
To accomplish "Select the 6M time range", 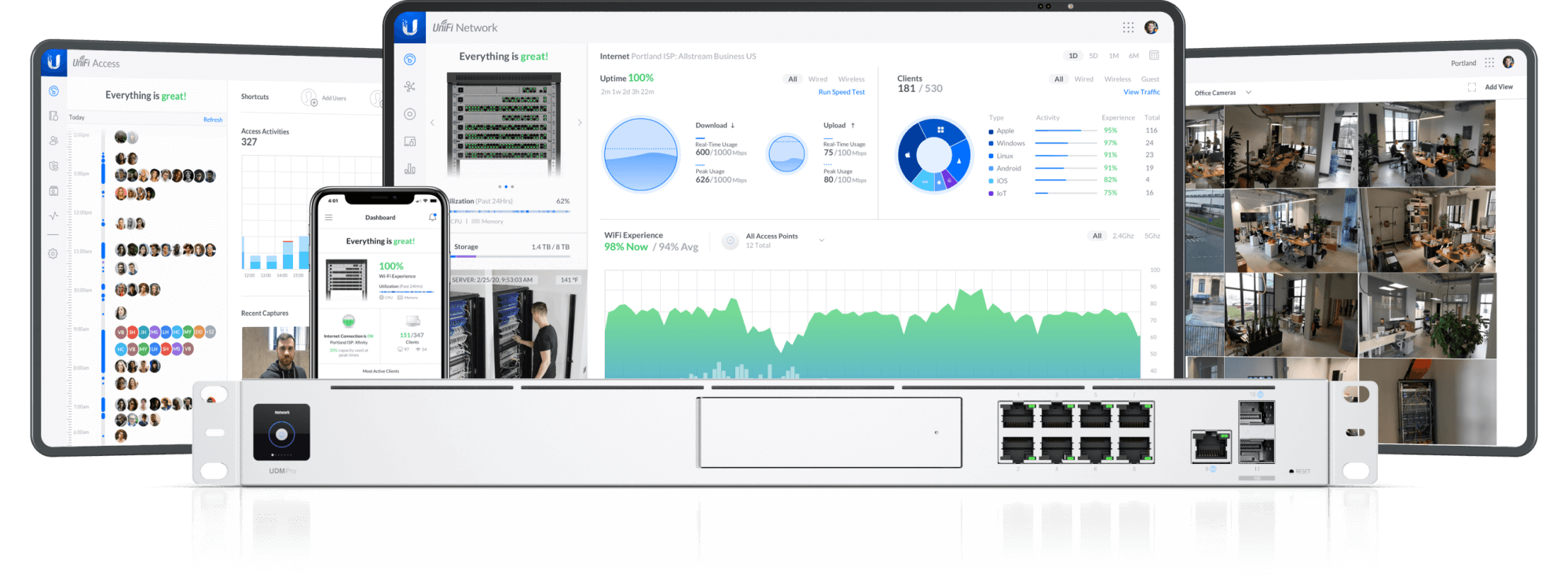I will (1134, 56).
